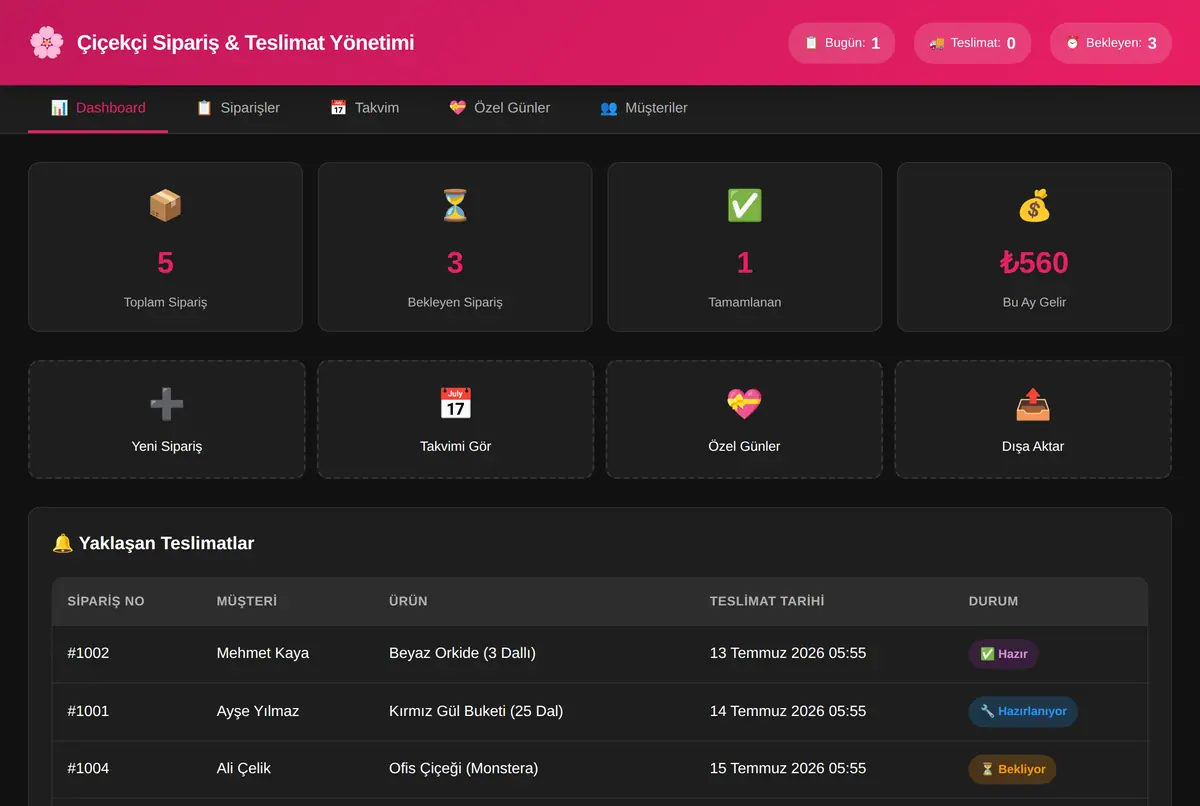Click customer name Mehmet Kaya
Screen dimensions: 1200x806
point(263,653)
